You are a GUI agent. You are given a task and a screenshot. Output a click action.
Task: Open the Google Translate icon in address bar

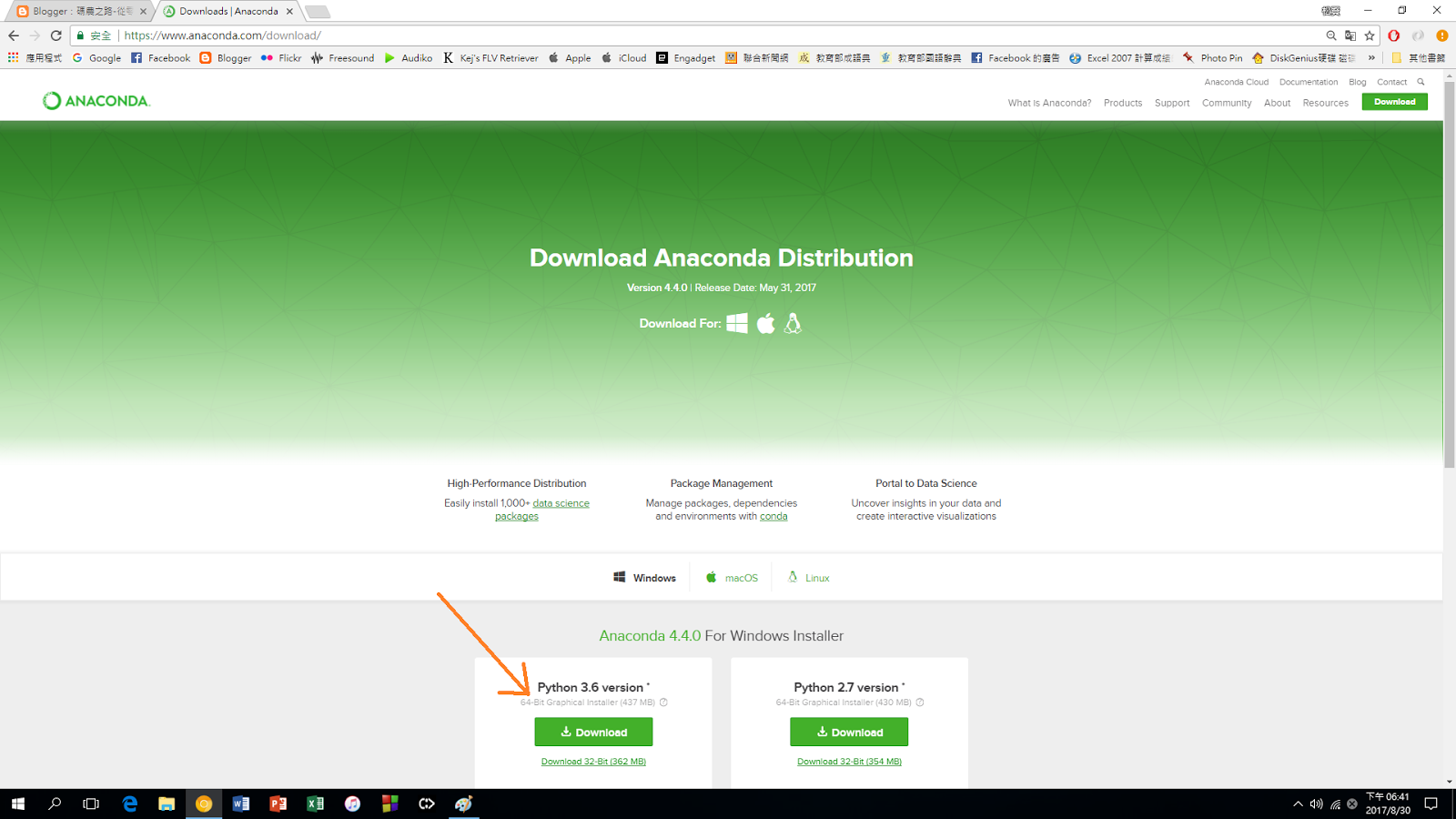point(1350,35)
